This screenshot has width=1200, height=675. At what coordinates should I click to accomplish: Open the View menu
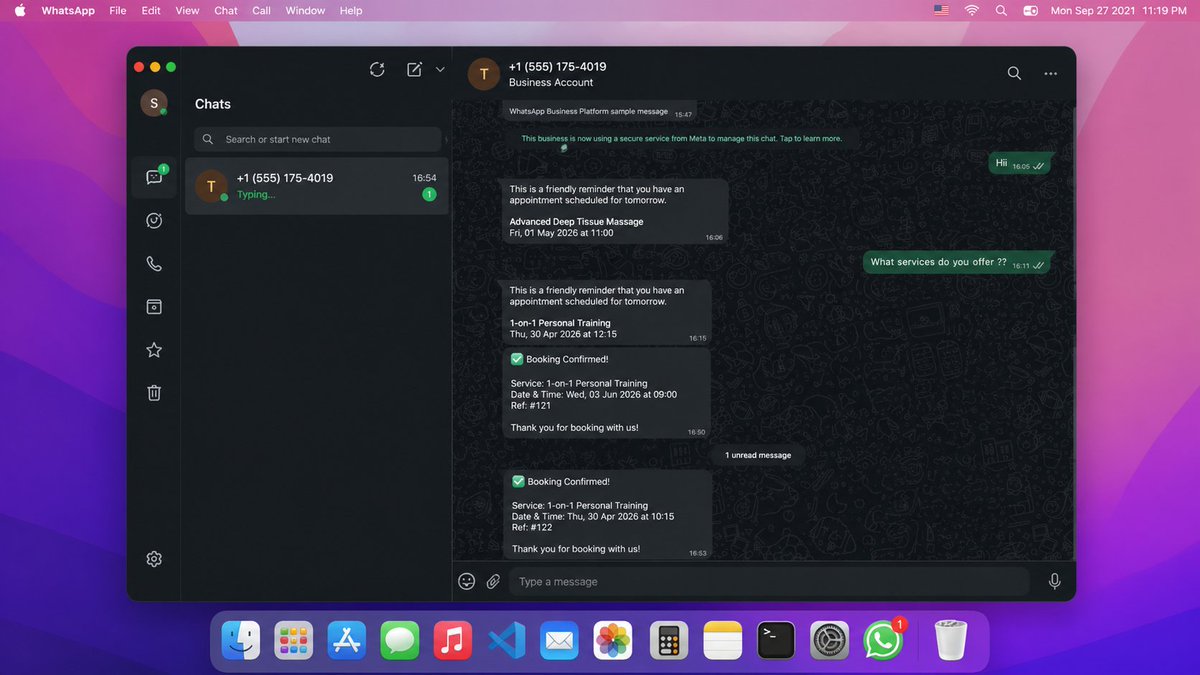pyautogui.click(x=187, y=10)
